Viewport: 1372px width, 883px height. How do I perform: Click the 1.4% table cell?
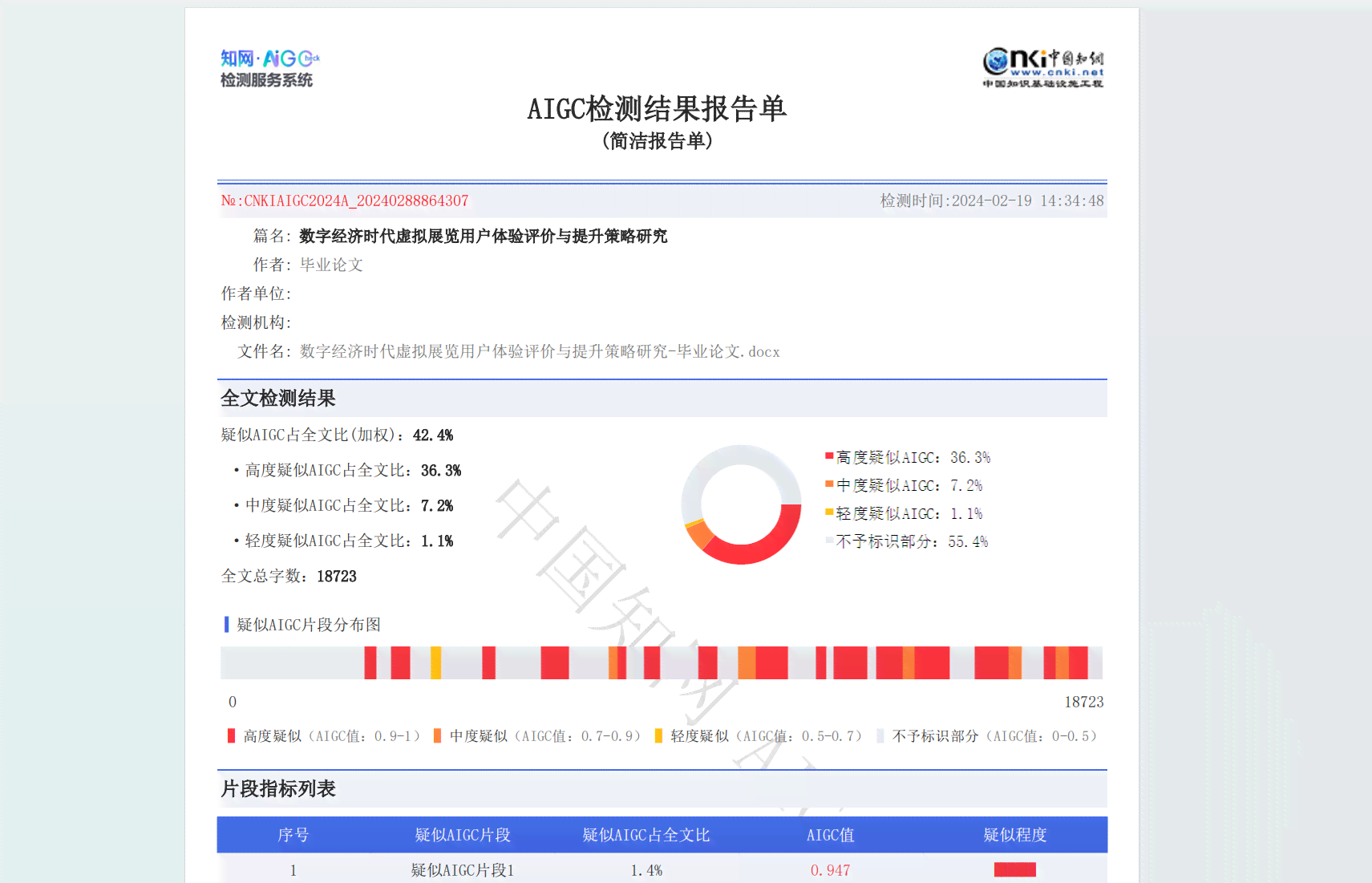coord(646,870)
